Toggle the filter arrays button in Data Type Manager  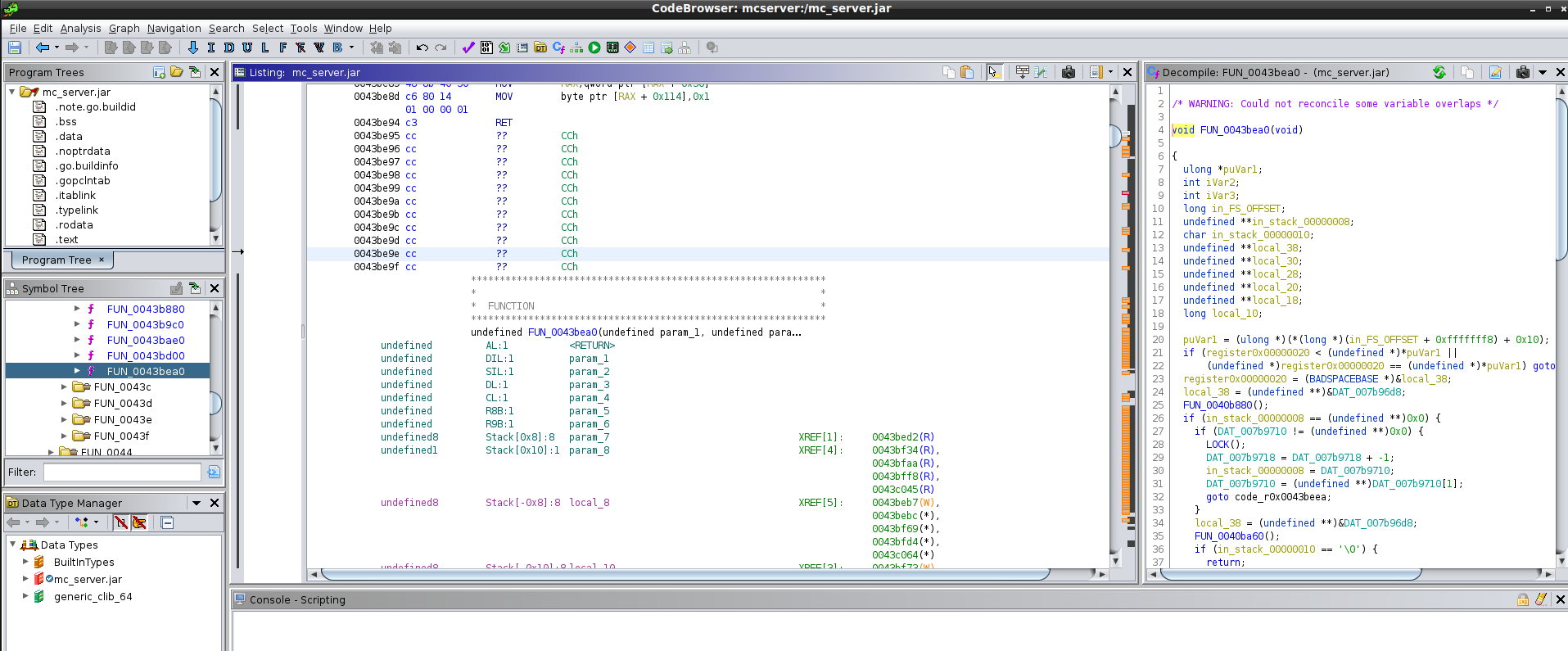pyautogui.click(x=121, y=522)
